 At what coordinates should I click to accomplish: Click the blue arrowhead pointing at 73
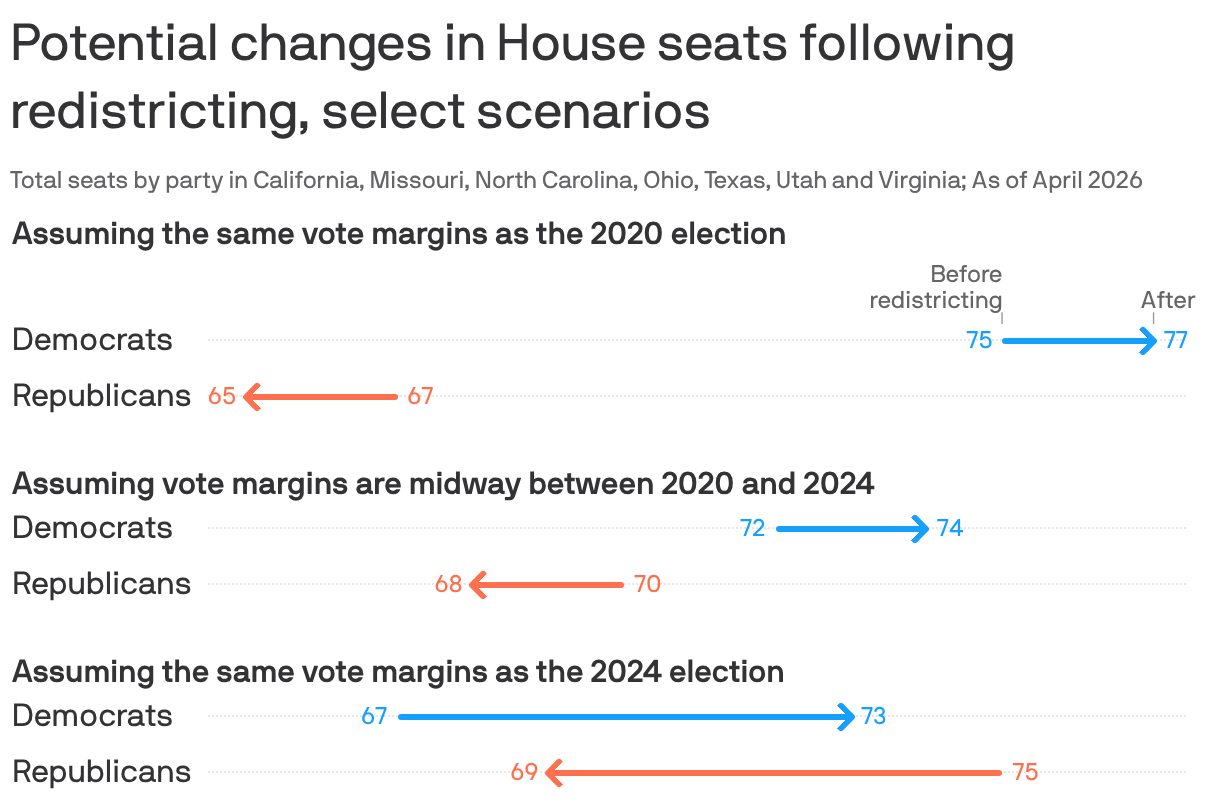[847, 717]
